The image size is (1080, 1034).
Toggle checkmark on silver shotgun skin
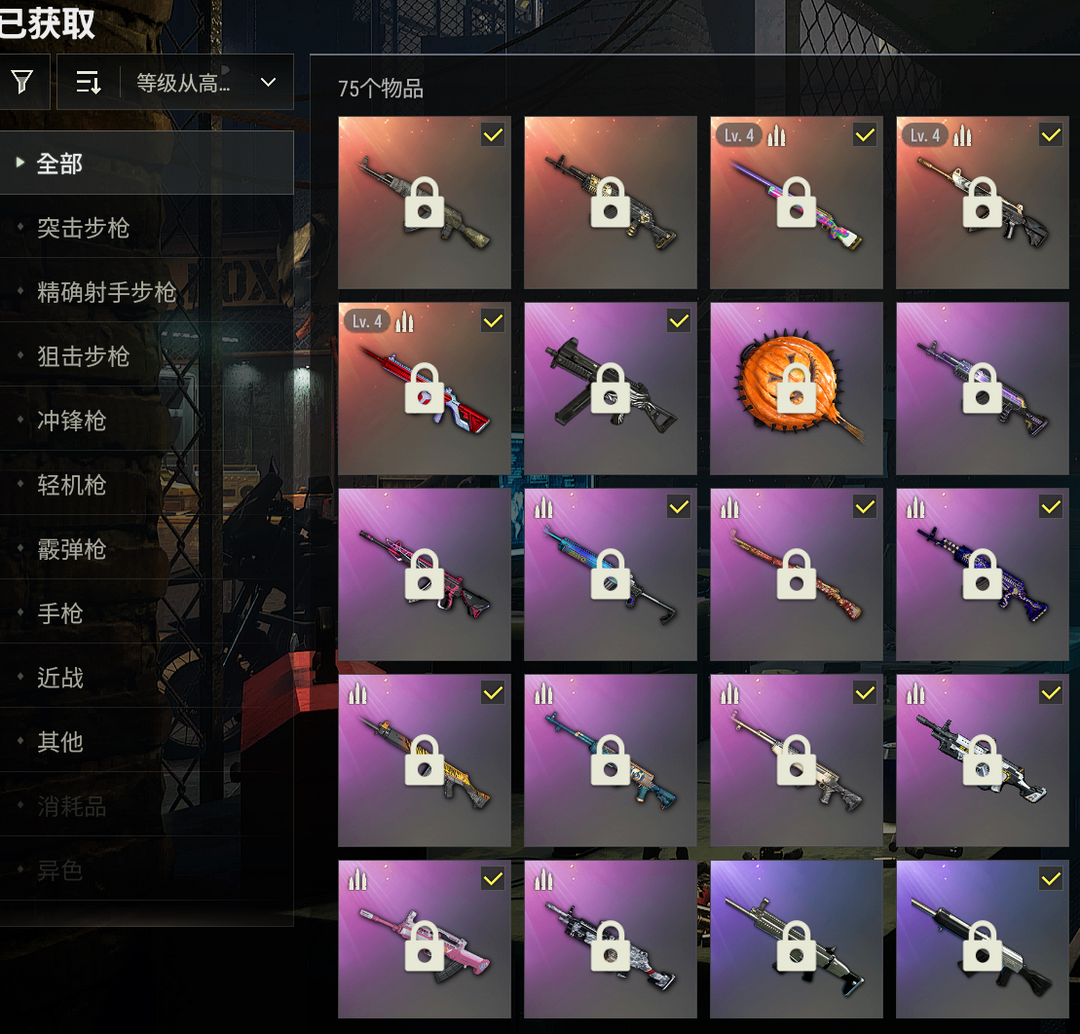1050,879
